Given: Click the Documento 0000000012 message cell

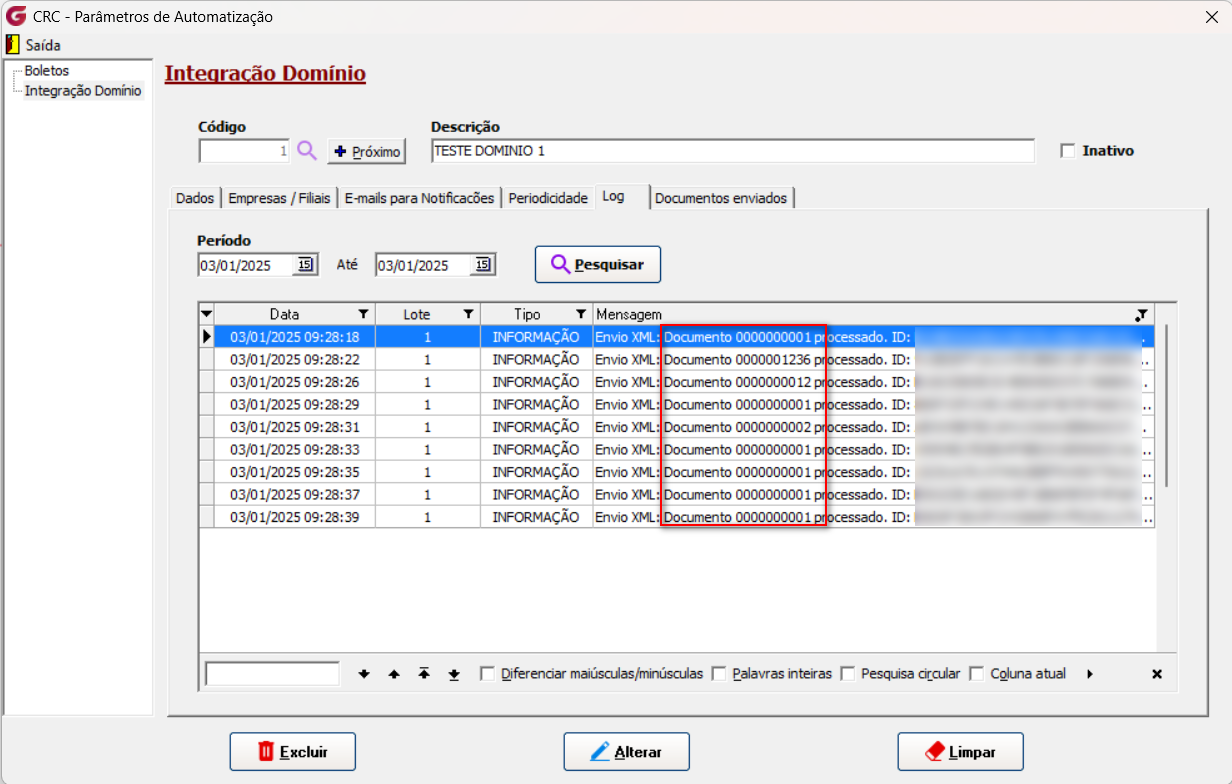Looking at the screenshot, I should [x=874, y=382].
